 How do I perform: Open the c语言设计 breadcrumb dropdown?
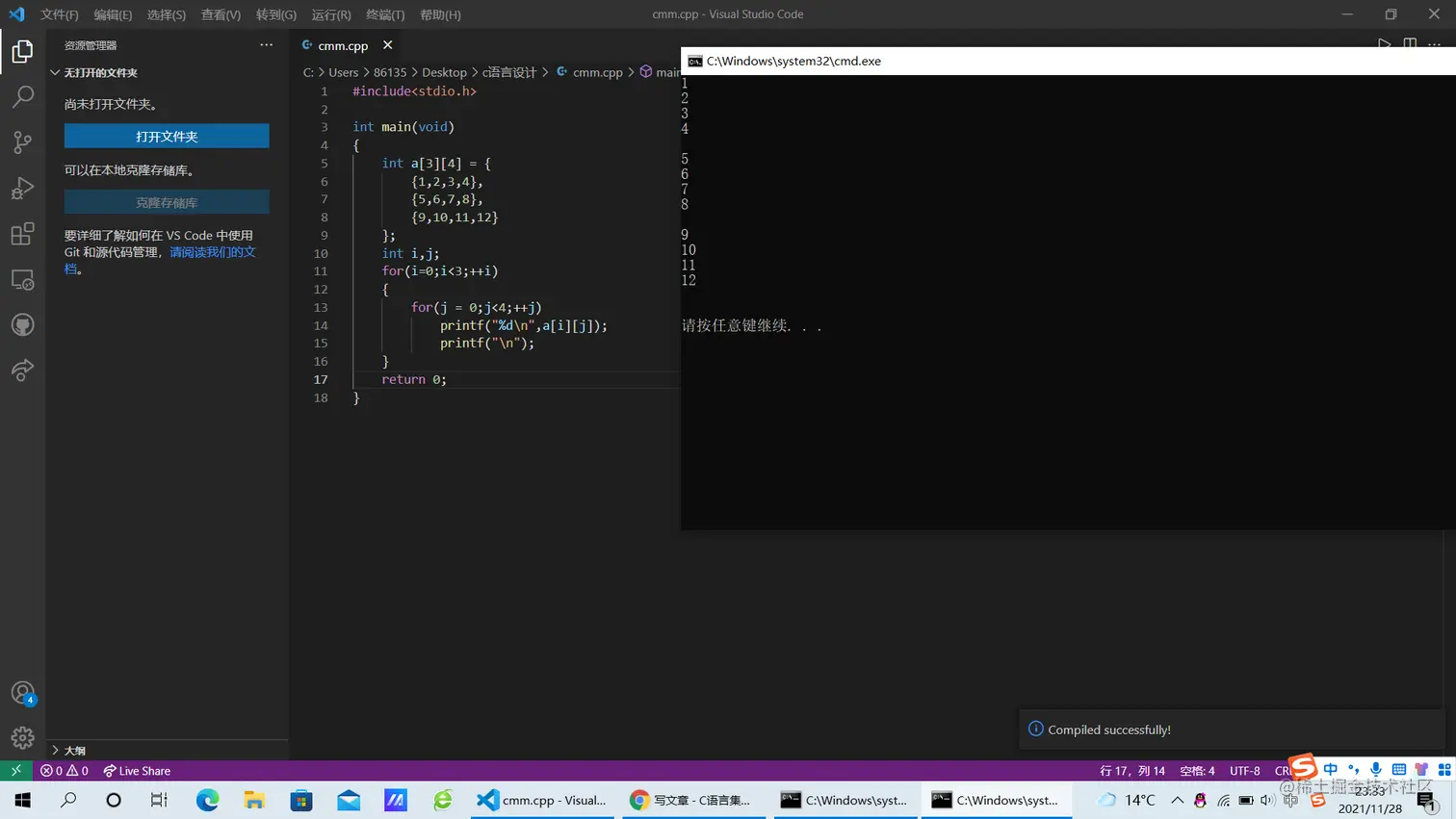[x=509, y=72]
